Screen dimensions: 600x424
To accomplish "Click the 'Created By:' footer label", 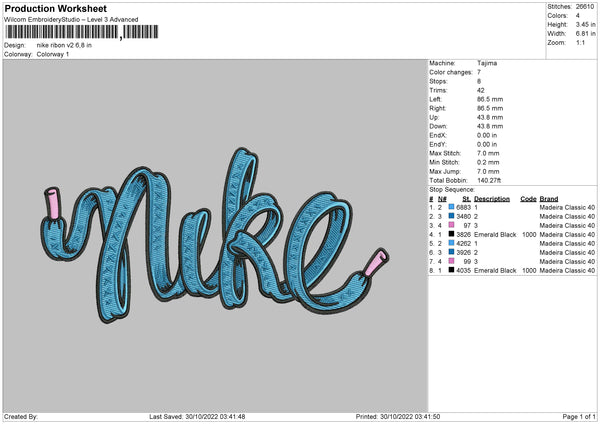I will 21,417.
